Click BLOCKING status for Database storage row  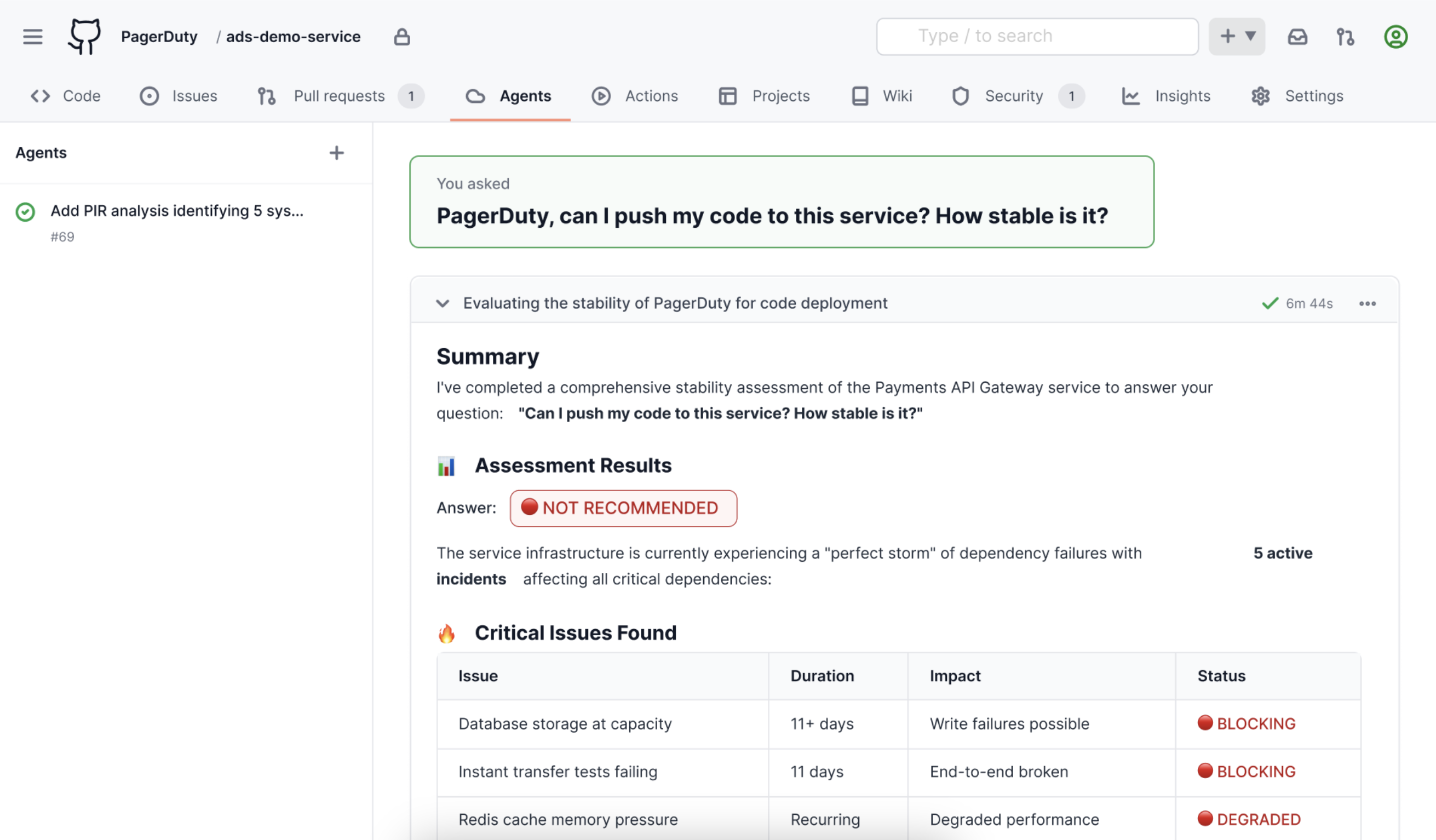pyautogui.click(x=1247, y=724)
